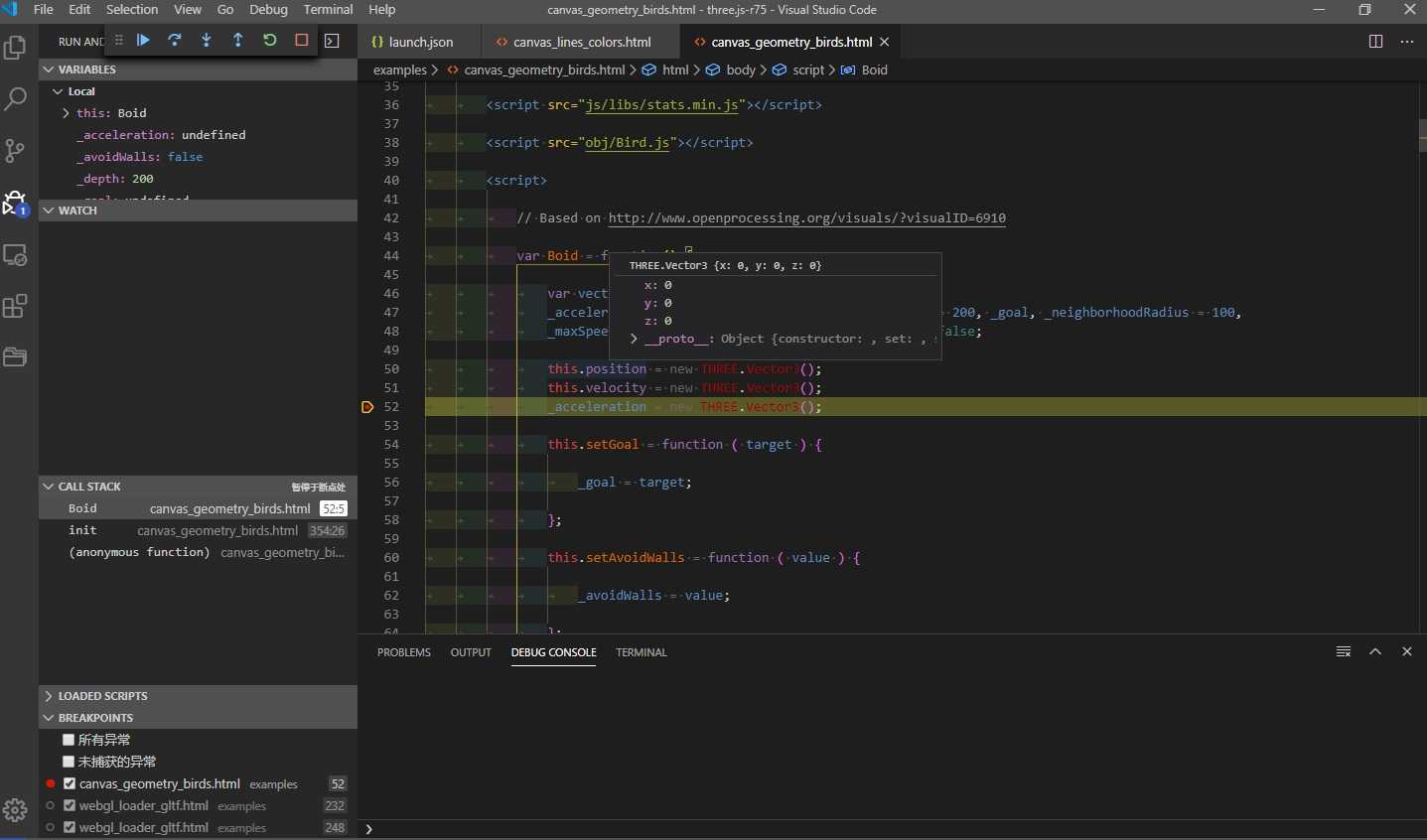Close the bottom panel
Viewport: 1427px width, 840px height.
click(x=1407, y=651)
